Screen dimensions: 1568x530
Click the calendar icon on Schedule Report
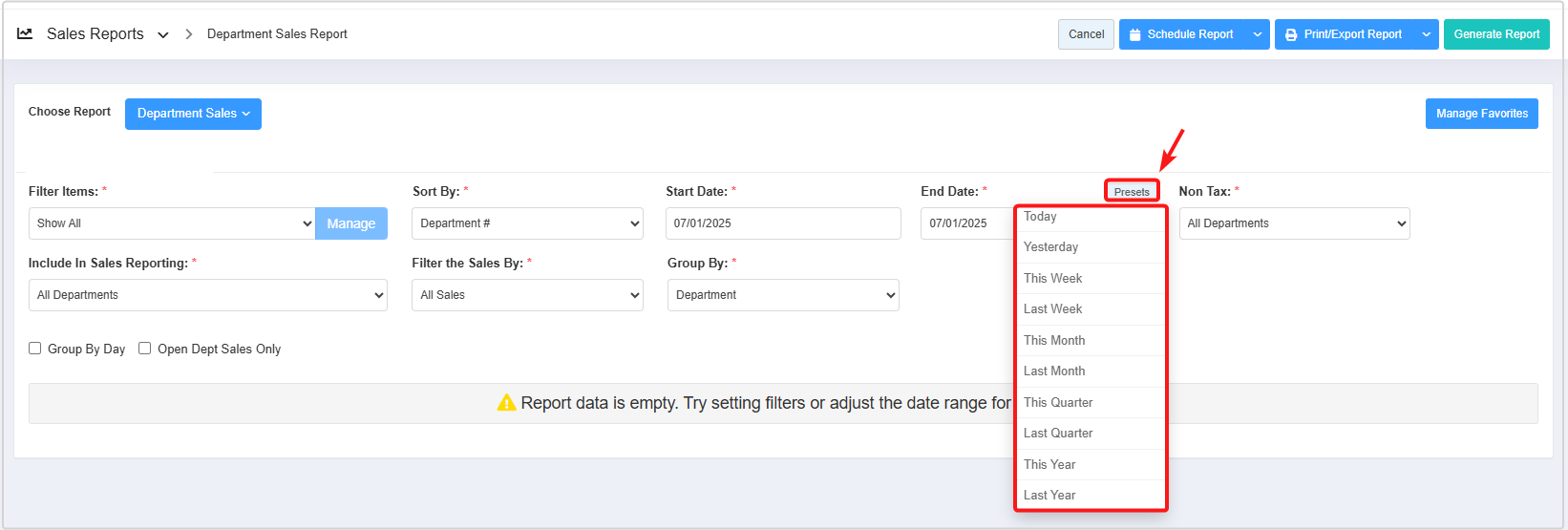click(x=1134, y=34)
